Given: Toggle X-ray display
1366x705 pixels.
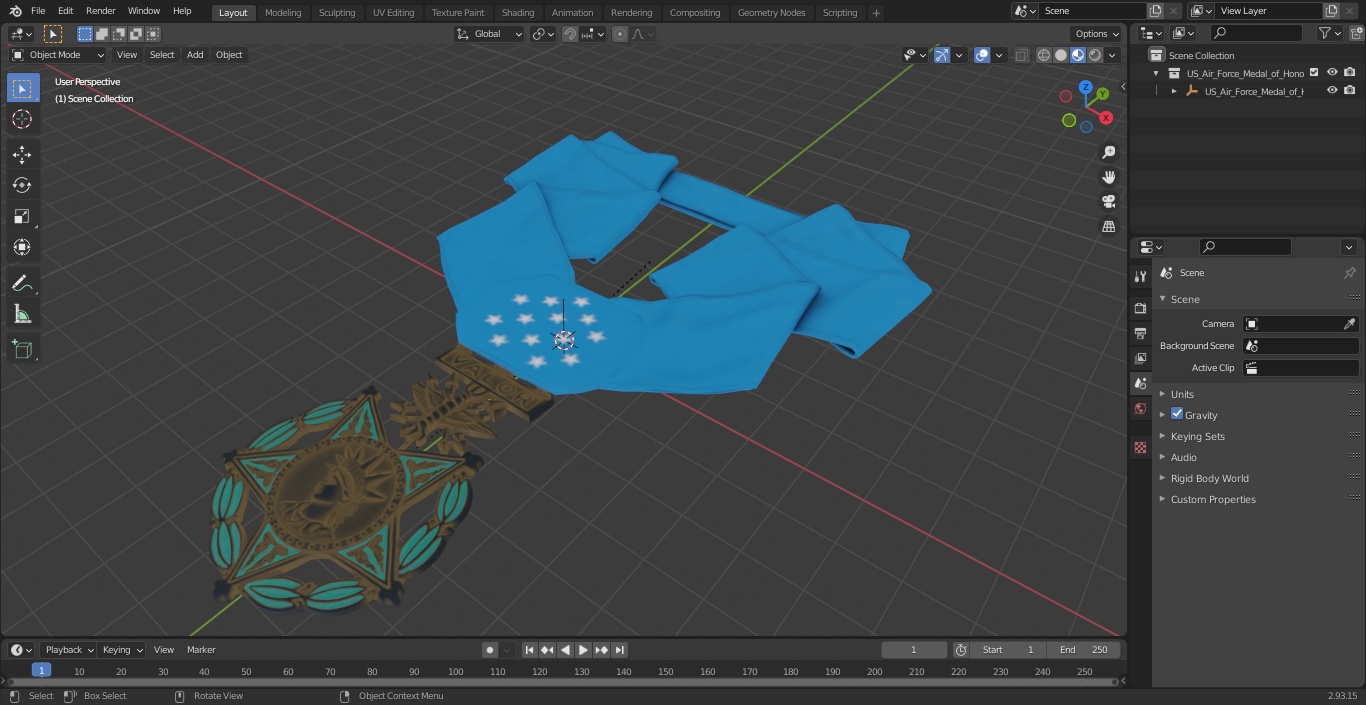Looking at the screenshot, I should [x=1021, y=55].
